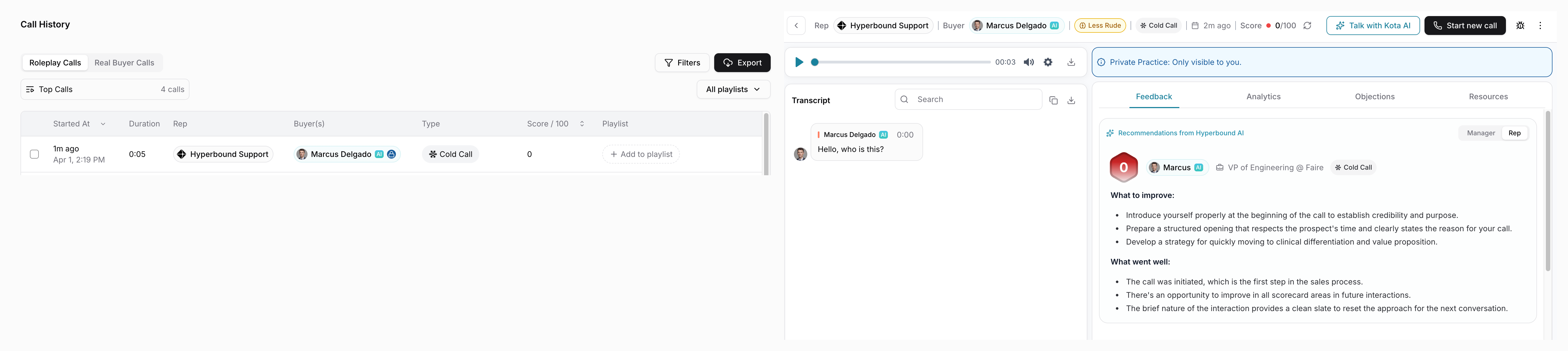Click the 0:00 transcript timestamp
Screen dimensions: 1568x351
click(905, 135)
